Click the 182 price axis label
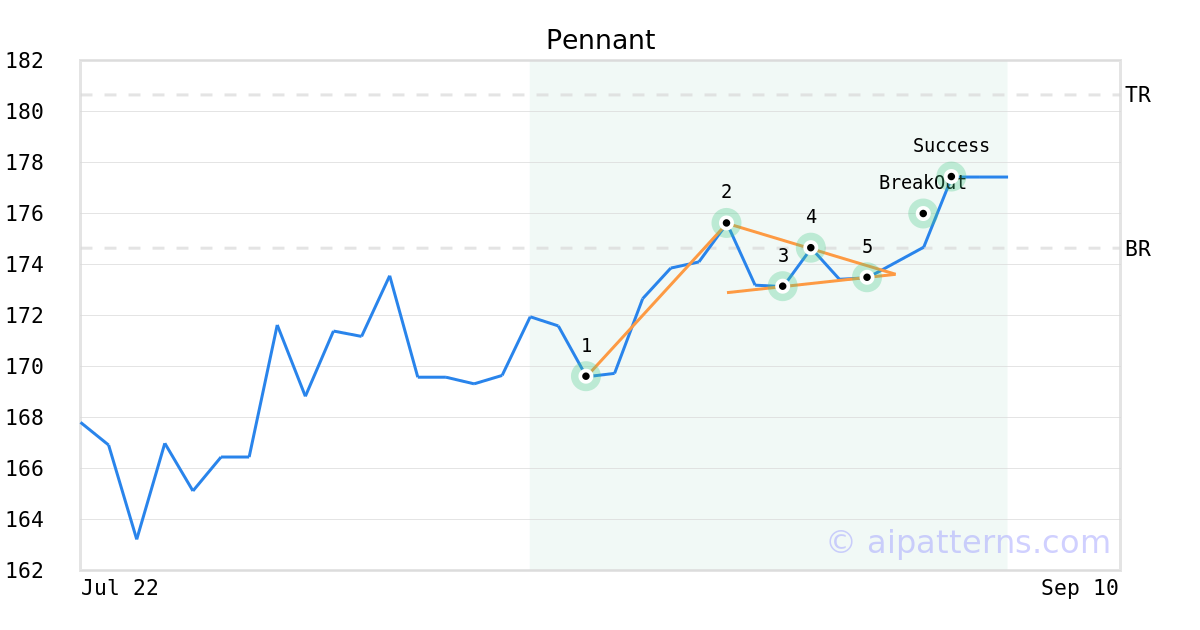This screenshot has width=1200, height=630. coord(25,61)
